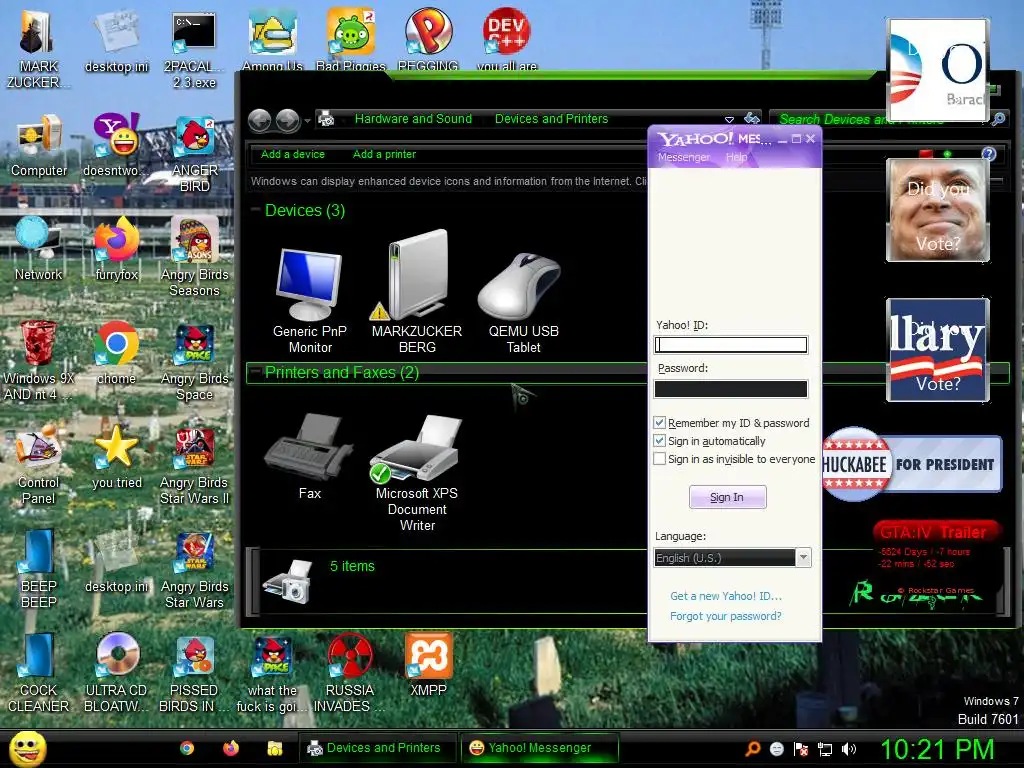The width and height of the screenshot is (1024, 768).
Task: Click the Sign In button
Action: coord(728,497)
